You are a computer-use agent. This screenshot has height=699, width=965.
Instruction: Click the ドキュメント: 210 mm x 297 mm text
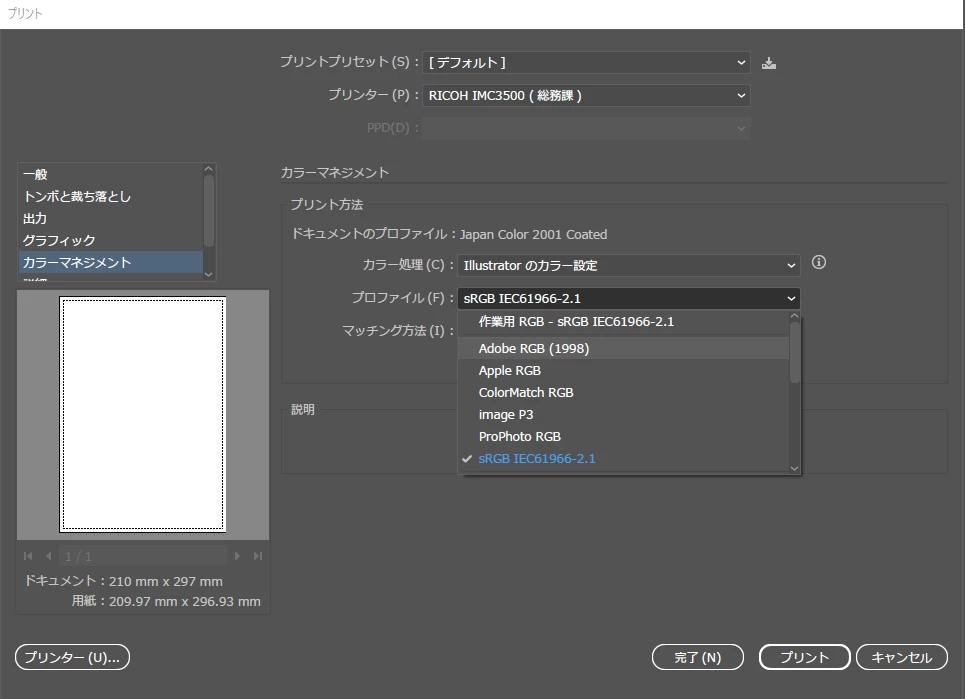point(124,581)
